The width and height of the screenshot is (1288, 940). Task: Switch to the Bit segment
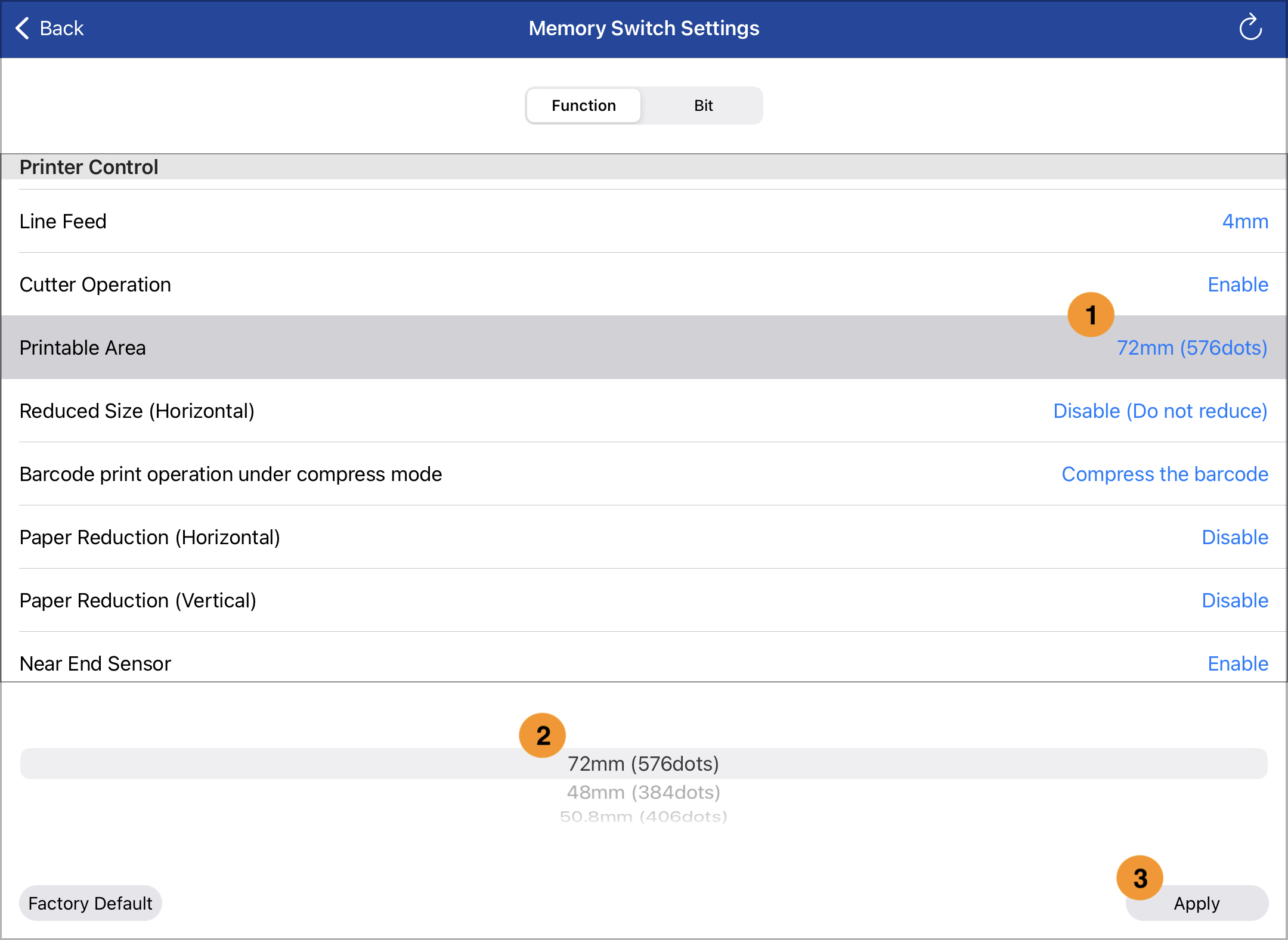(703, 106)
